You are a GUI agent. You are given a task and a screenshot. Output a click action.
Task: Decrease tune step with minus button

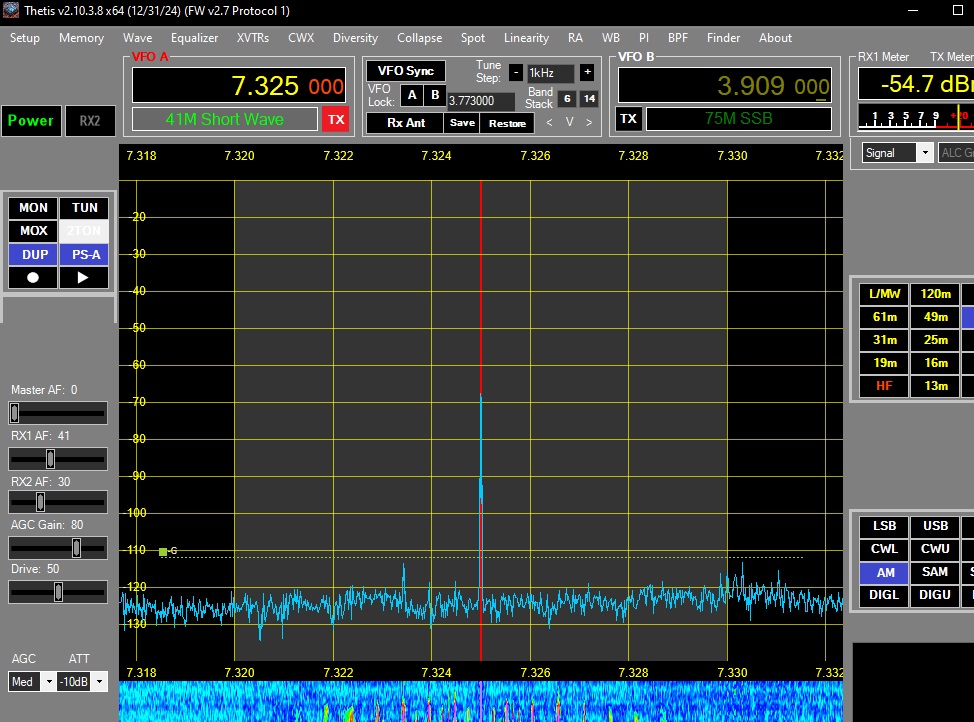pos(516,73)
